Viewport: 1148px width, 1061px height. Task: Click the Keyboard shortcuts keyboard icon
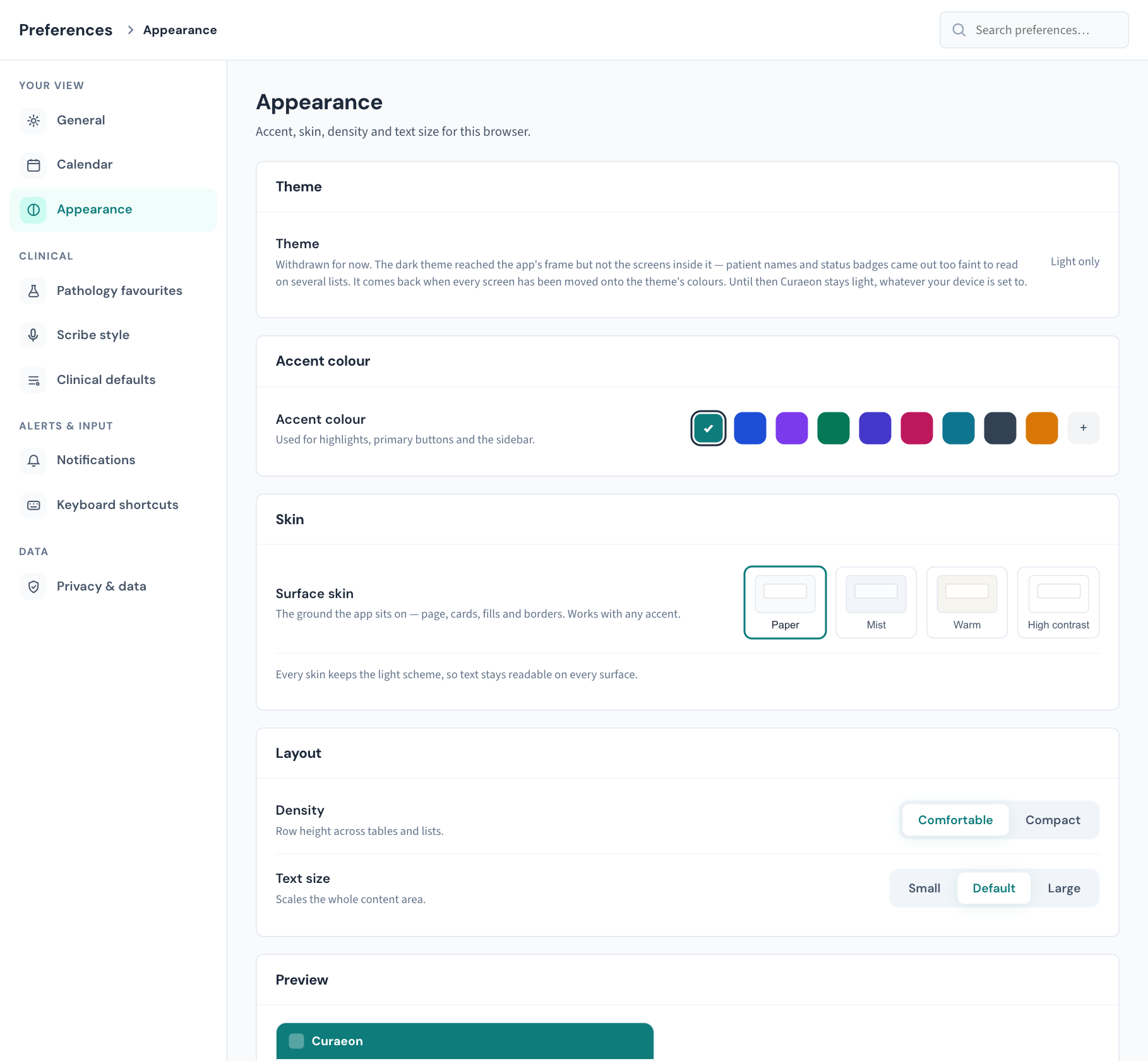click(33, 505)
